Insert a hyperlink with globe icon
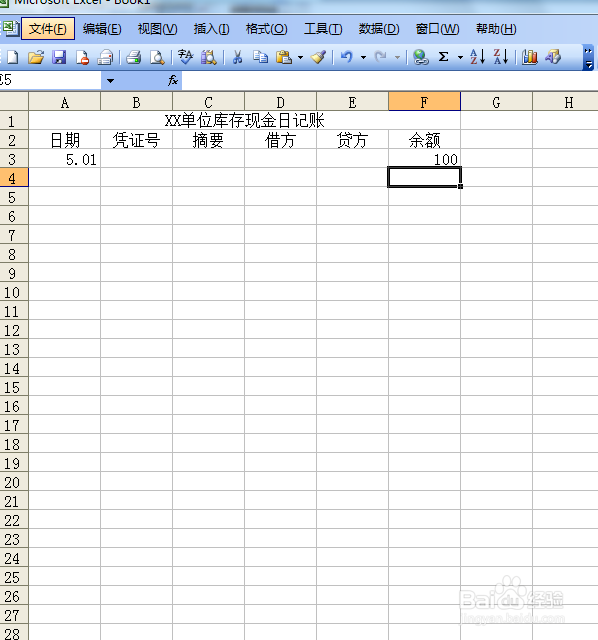Viewport: 598px width, 640px height. (420, 57)
